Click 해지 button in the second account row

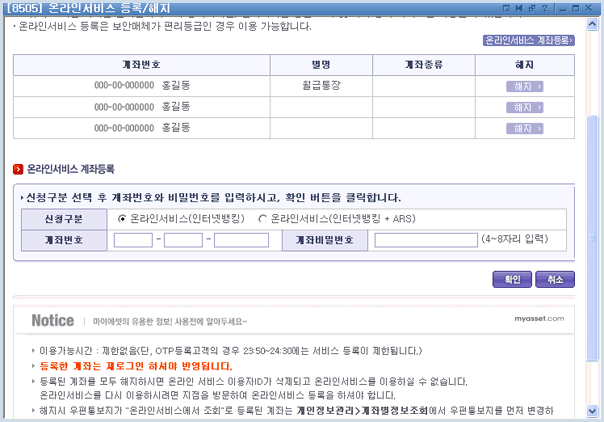[x=524, y=107]
